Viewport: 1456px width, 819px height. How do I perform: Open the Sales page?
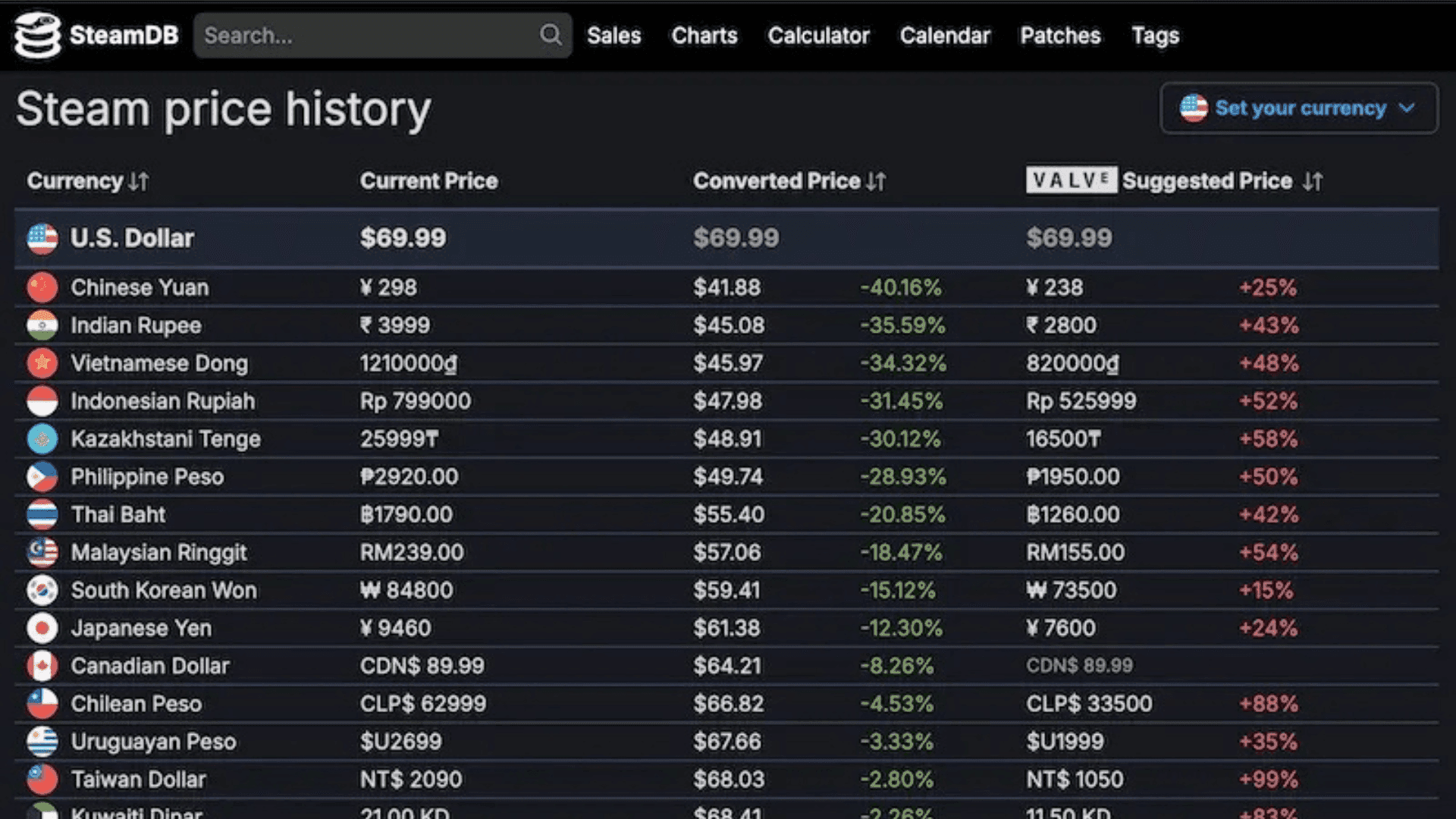tap(613, 35)
